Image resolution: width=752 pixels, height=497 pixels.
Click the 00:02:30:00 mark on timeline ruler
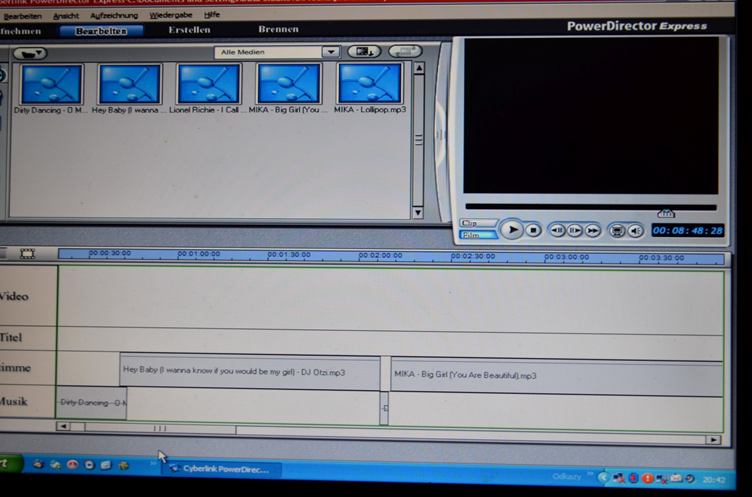click(472, 256)
